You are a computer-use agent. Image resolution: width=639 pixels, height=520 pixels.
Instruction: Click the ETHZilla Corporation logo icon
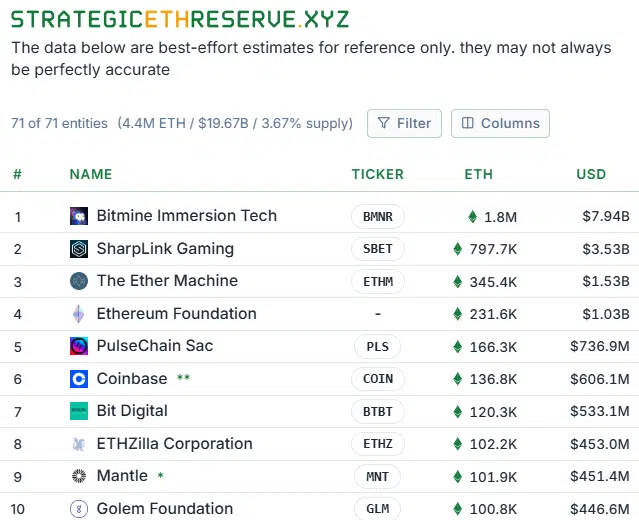[79, 444]
